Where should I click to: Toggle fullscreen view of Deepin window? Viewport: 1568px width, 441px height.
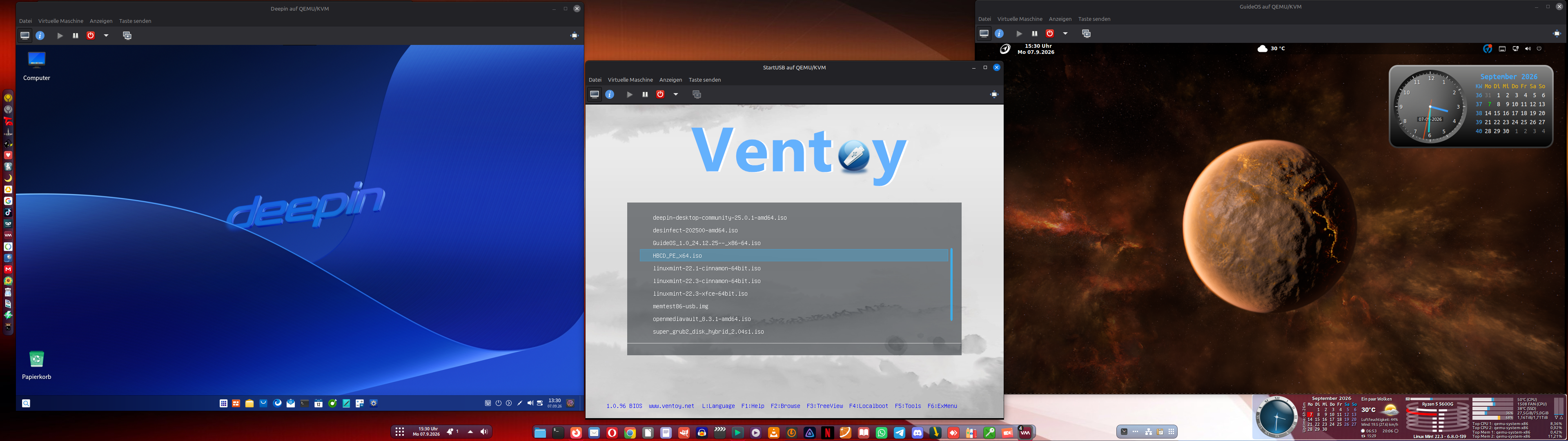[574, 36]
